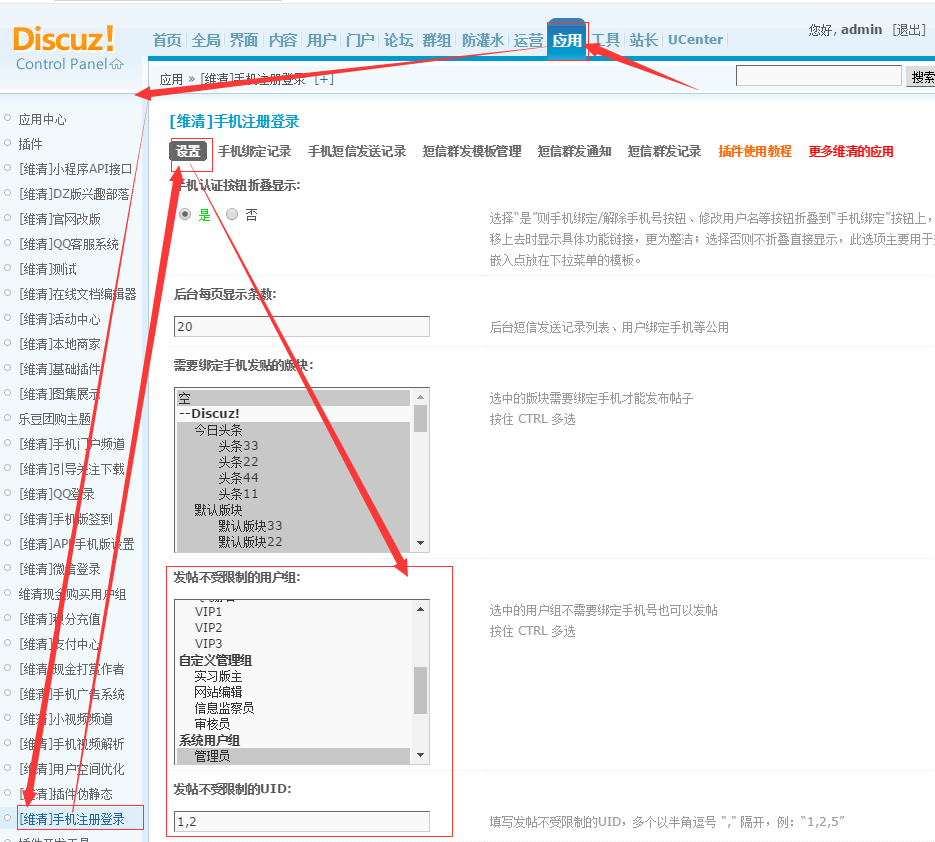Select 空 in the forum list
The height and width of the screenshot is (842, 935).
pos(293,398)
